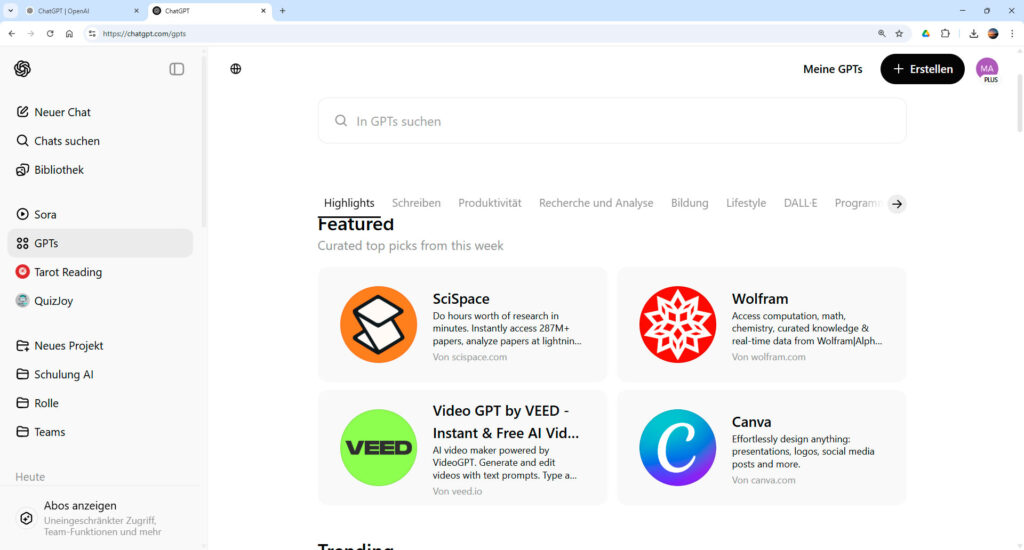Open browser downloads
1024x550 pixels.
(x=973, y=33)
